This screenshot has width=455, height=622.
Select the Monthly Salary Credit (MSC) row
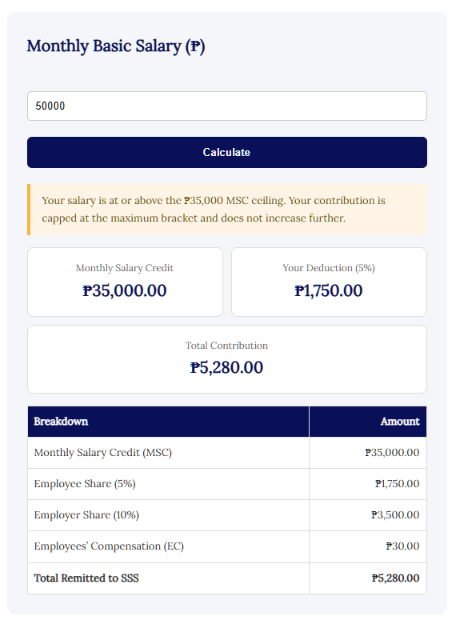tap(227, 453)
